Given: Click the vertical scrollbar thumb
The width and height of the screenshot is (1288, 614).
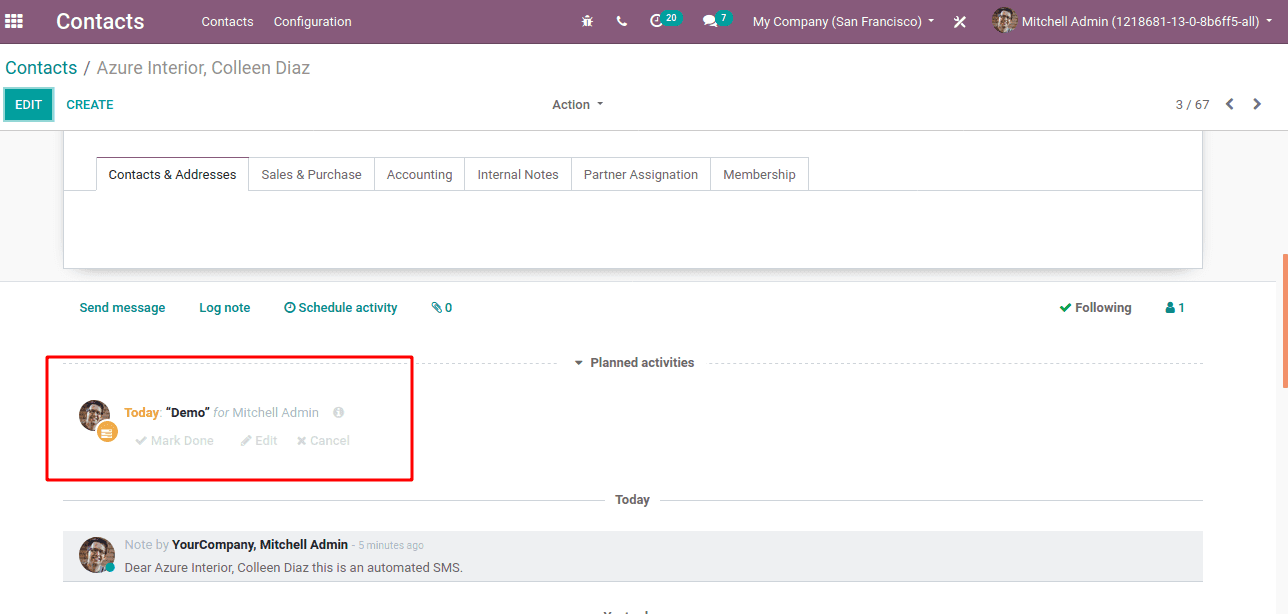Looking at the screenshot, I should (1285, 320).
